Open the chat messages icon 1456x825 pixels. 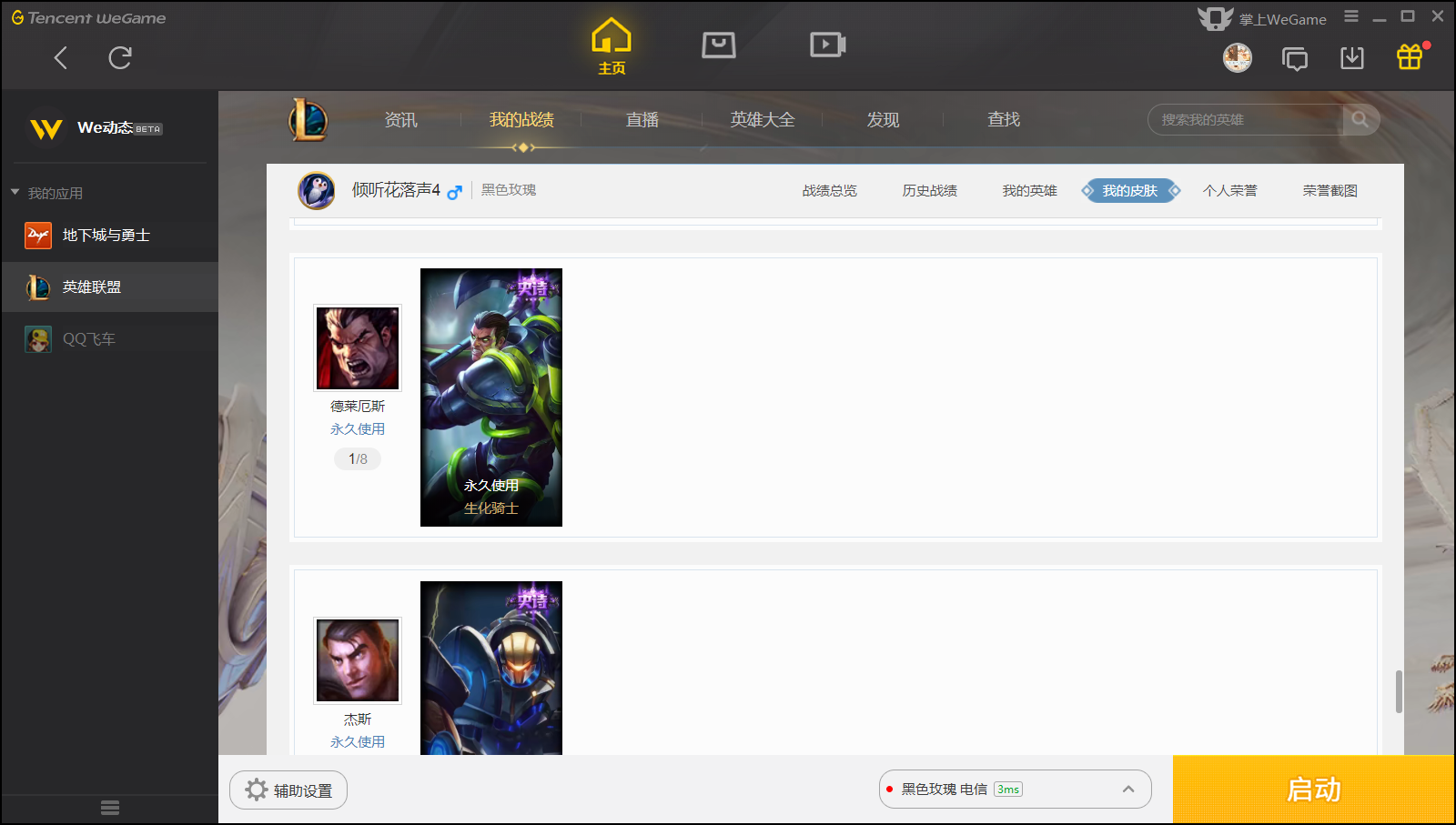click(1295, 59)
